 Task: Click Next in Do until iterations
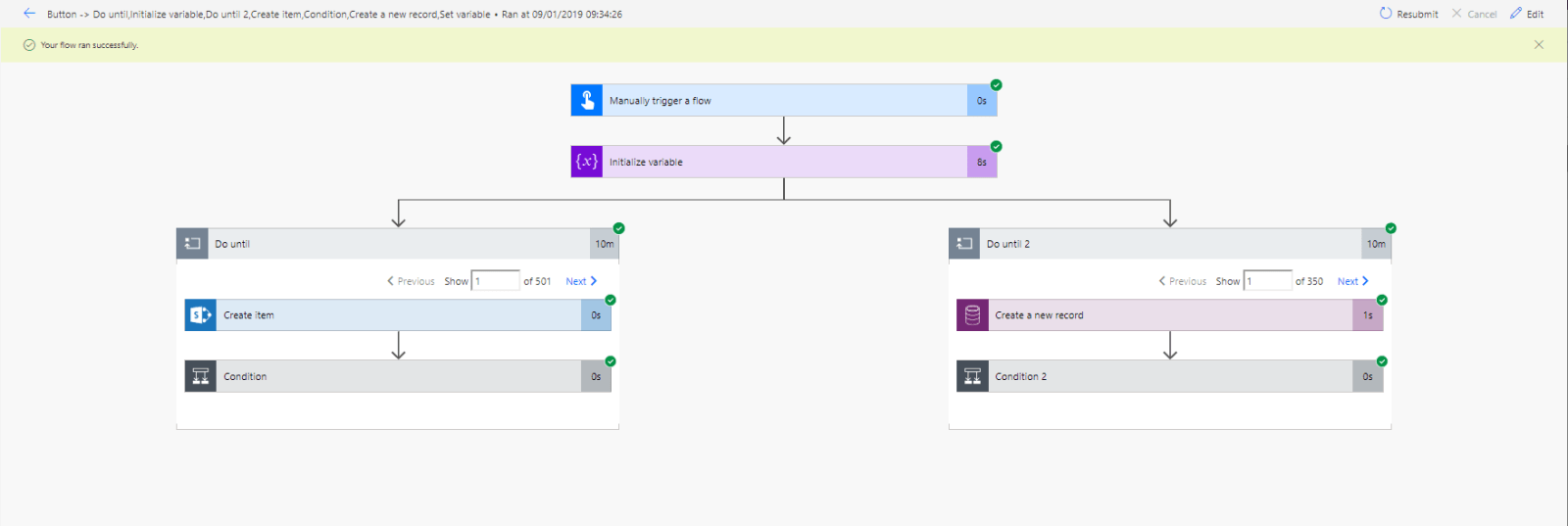click(581, 281)
